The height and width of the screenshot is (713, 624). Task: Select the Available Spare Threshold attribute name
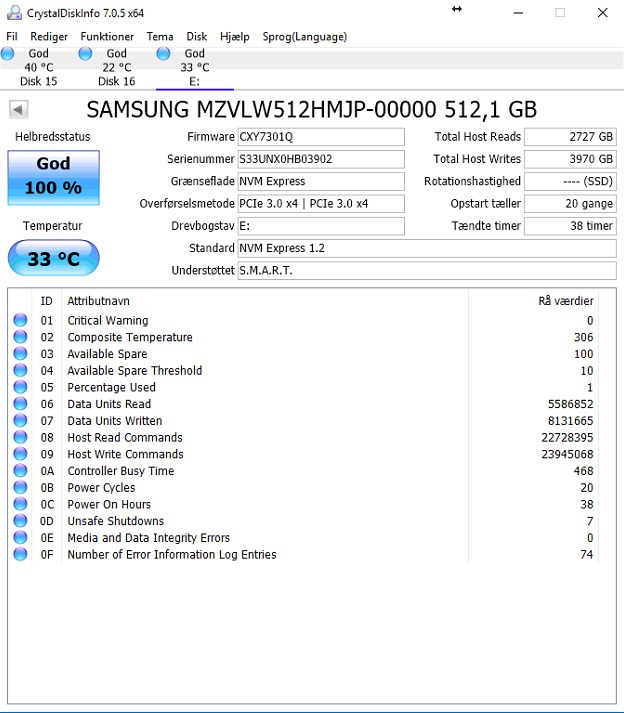coord(135,371)
